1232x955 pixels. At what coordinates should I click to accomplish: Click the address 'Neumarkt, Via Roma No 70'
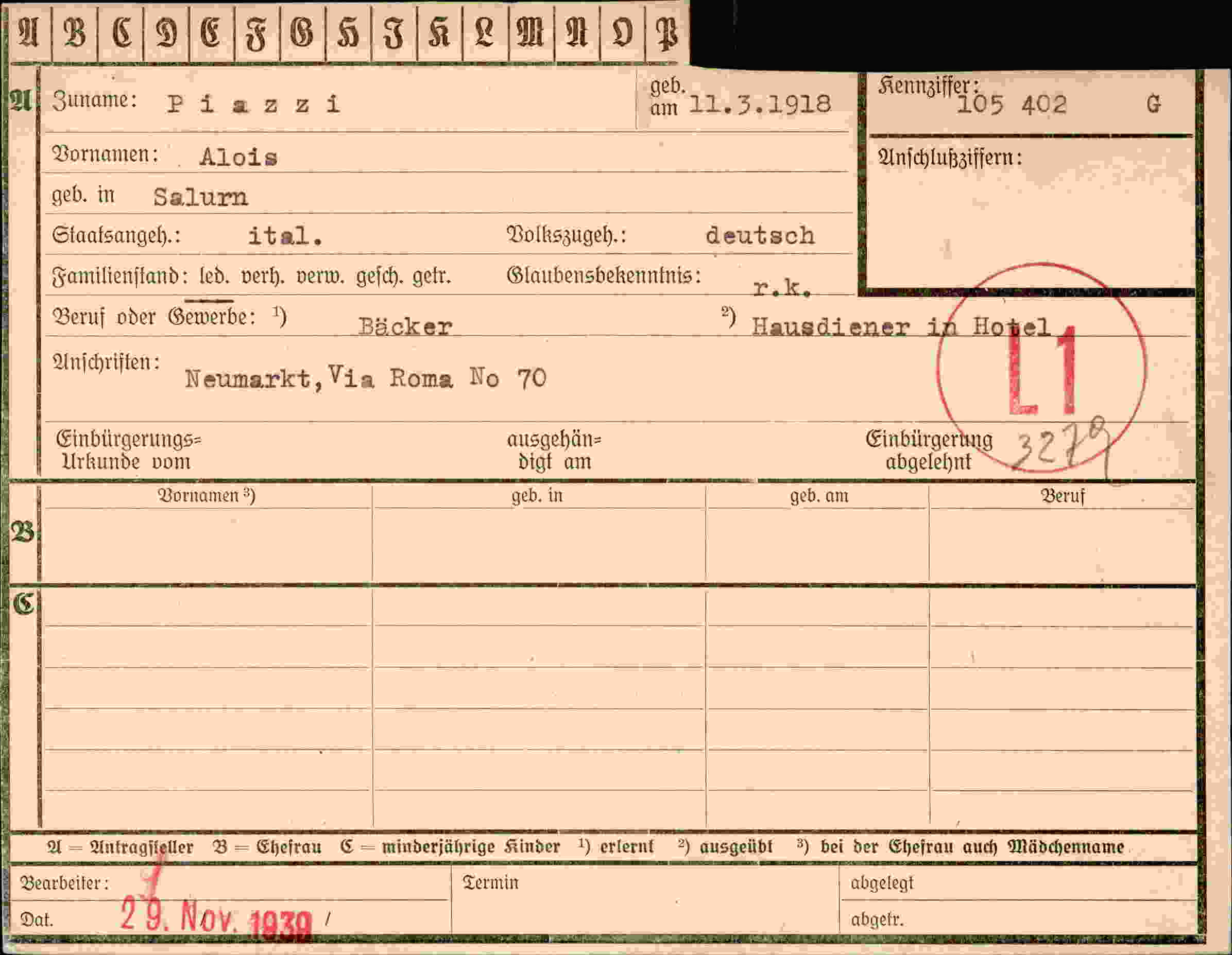point(366,378)
